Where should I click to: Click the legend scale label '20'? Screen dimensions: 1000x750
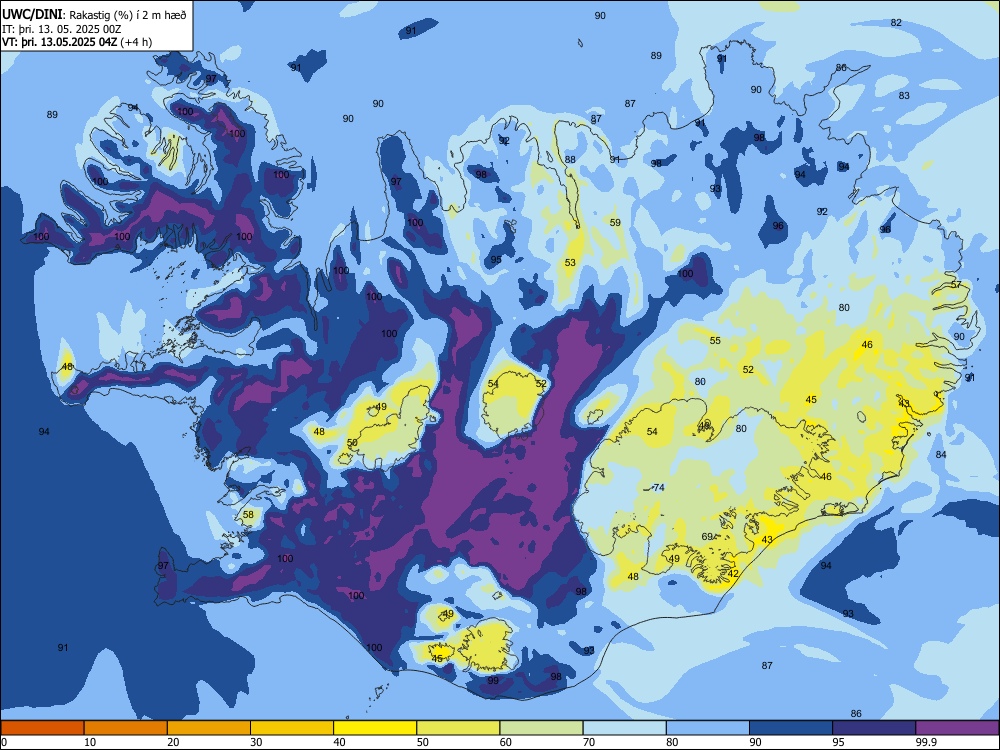(x=173, y=742)
